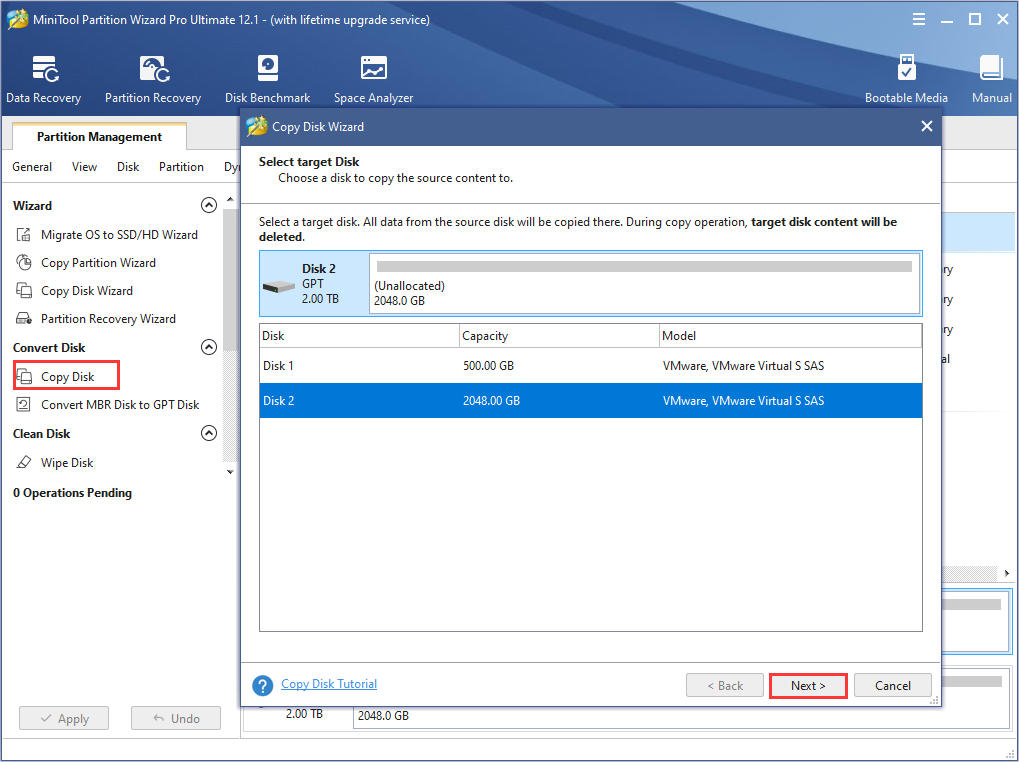Close the Copy Disk Wizard dialog

coord(927,126)
